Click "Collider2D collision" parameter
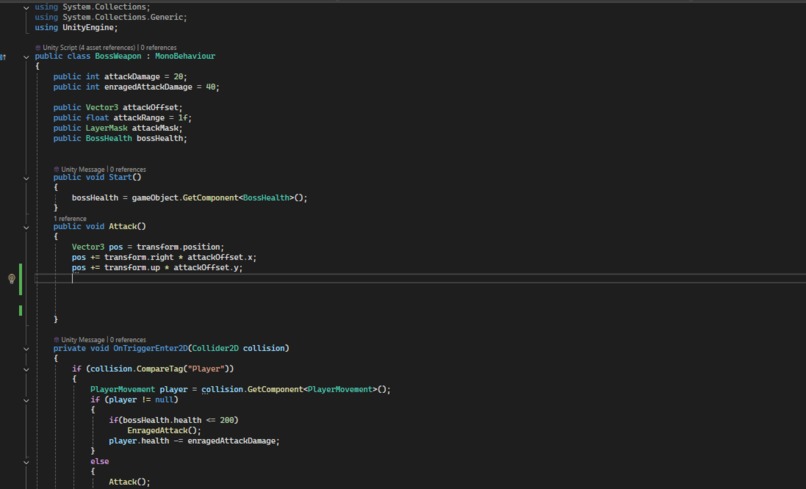This screenshot has height=489, width=806. pyautogui.click(x=239, y=348)
